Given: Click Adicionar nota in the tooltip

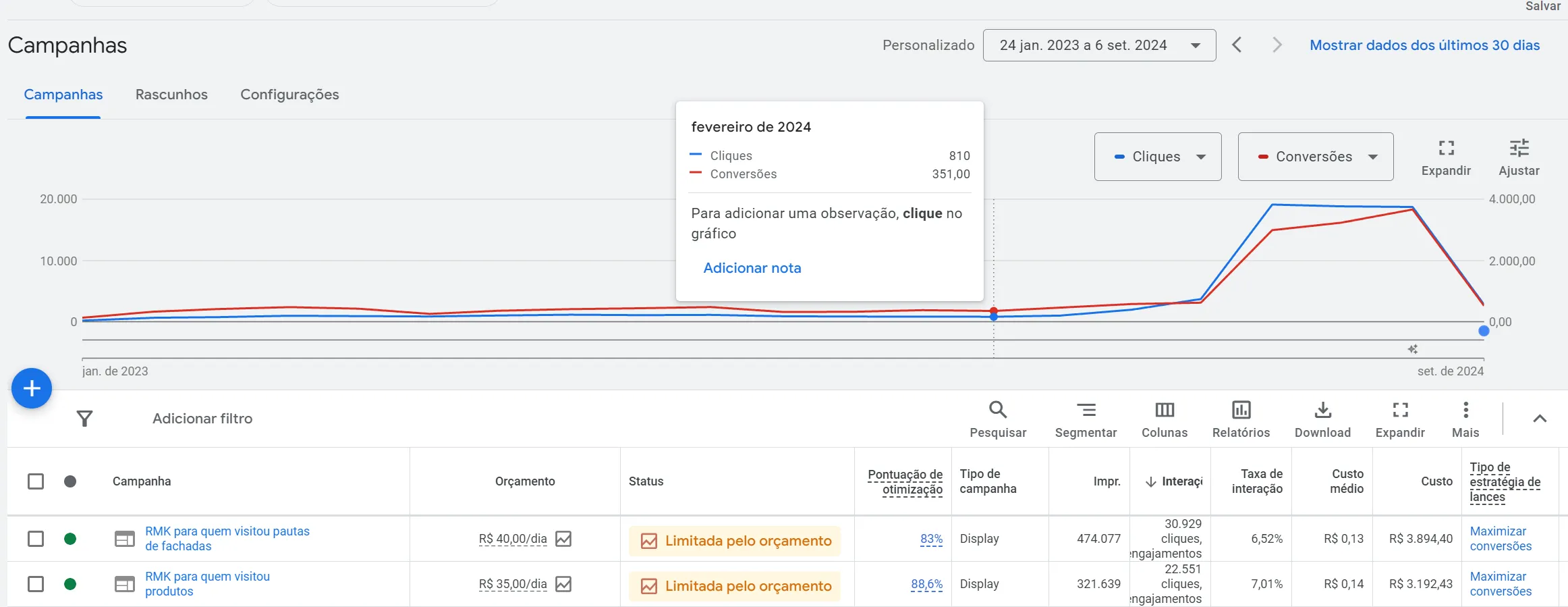Looking at the screenshot, I should 752,268.
